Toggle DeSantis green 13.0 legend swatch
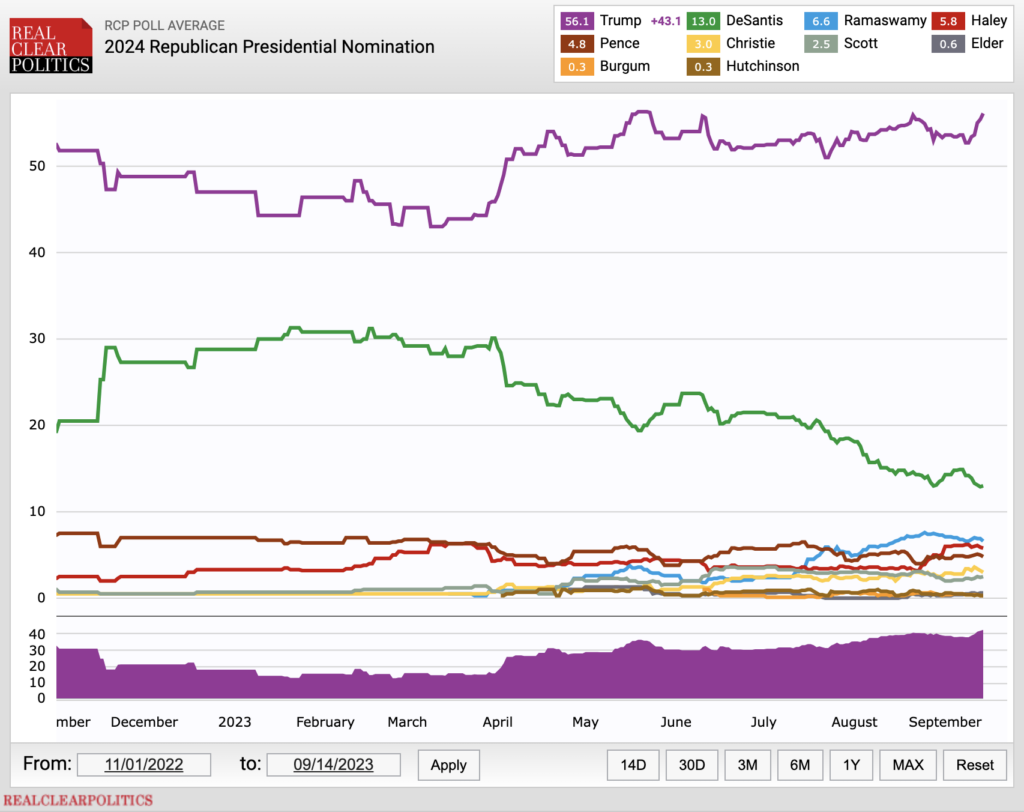 [703, 21]
